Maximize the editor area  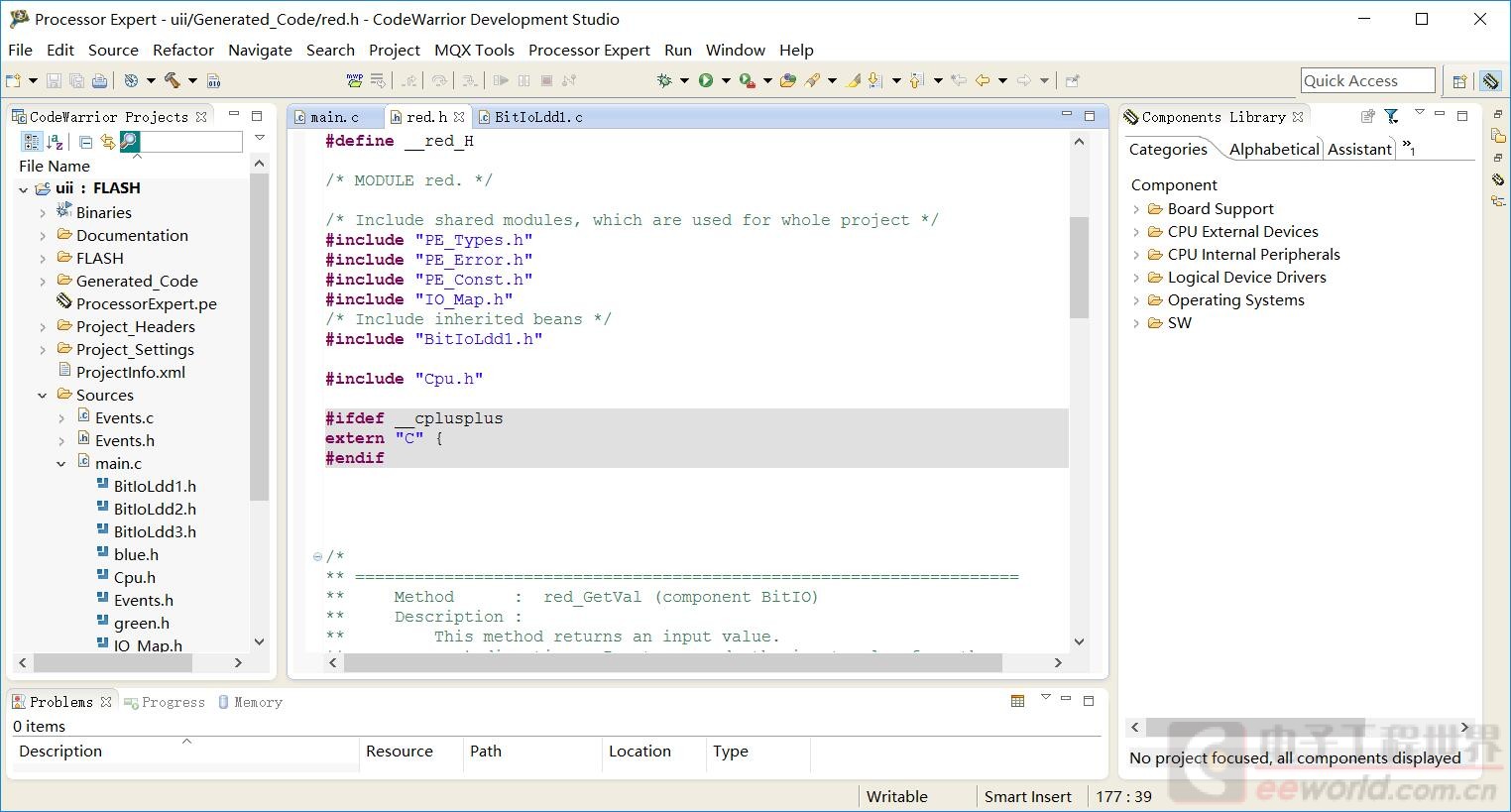(x=1090, y=115)
